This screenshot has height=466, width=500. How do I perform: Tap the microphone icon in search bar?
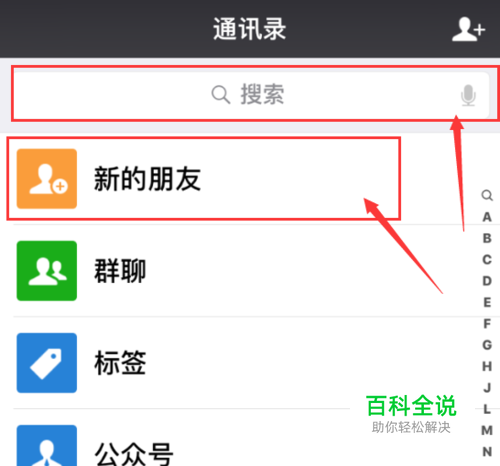[468, 95]
